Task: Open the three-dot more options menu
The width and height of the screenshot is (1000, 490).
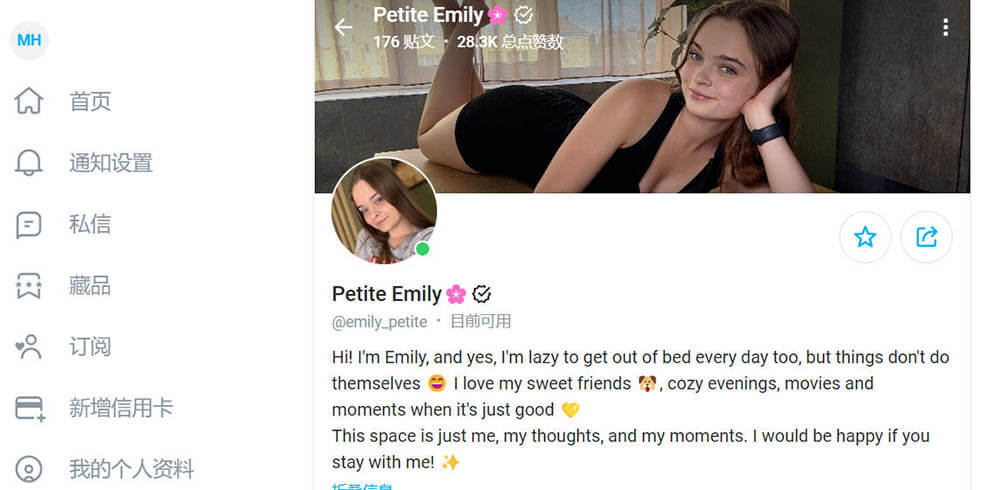Action: [x=945, y=28]
